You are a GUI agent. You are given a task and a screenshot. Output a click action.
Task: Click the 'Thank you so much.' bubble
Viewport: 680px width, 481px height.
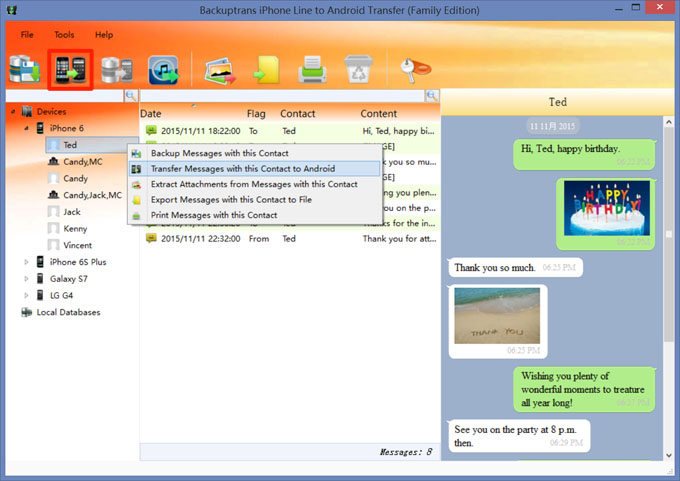[515, 268]
